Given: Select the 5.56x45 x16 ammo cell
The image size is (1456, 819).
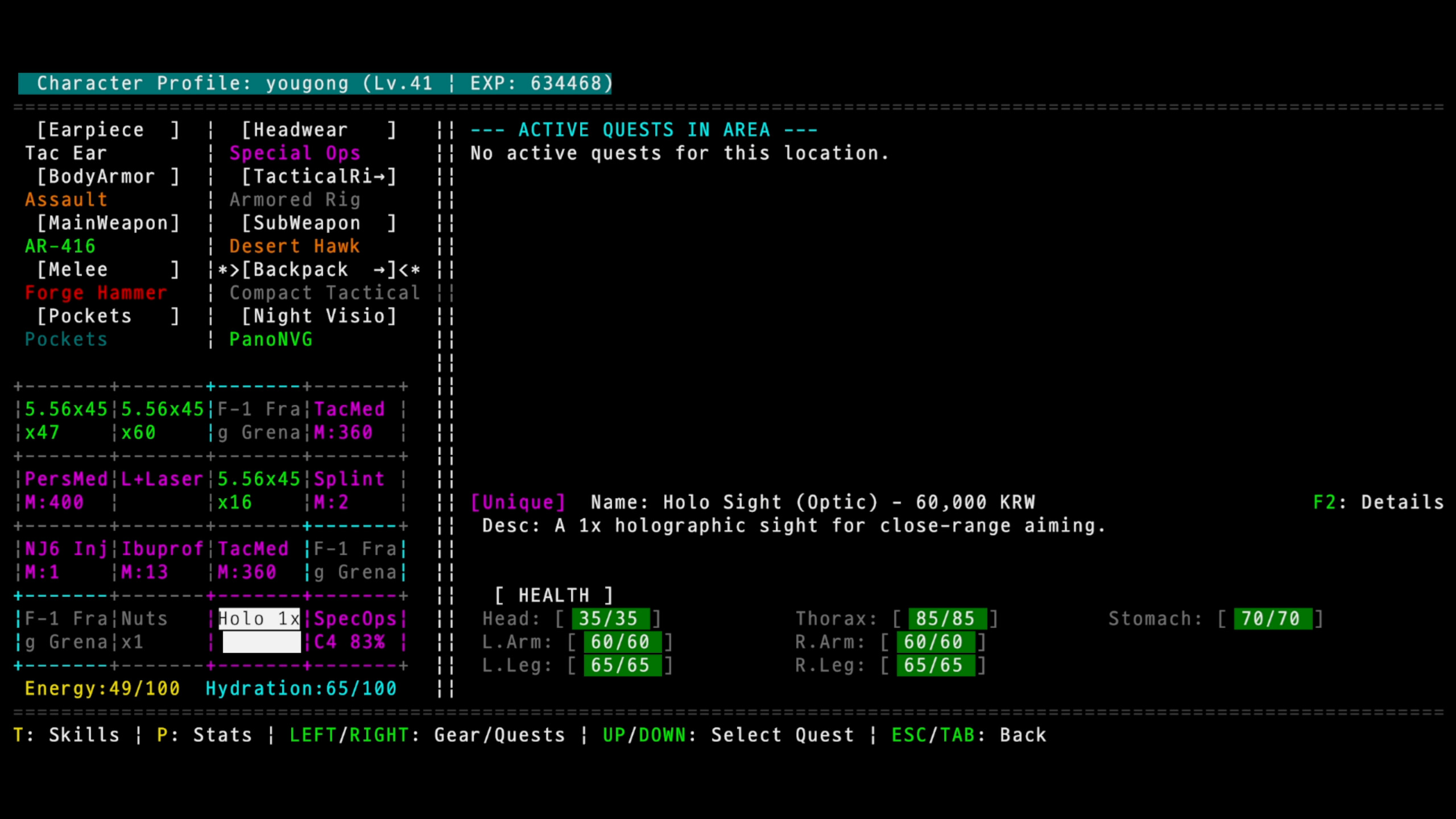Looking at the screenshot, I should click(x=259, y=491).
